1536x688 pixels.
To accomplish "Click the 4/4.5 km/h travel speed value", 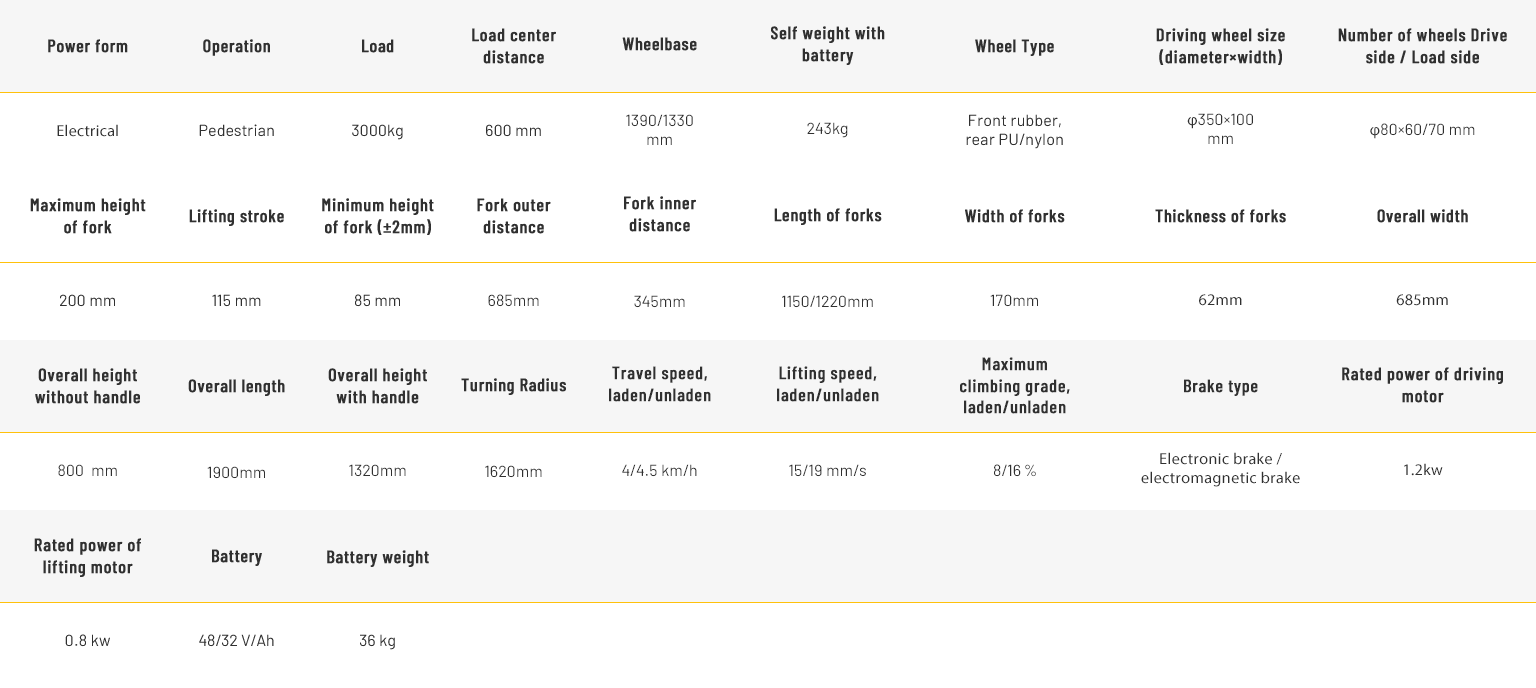I will (x=659, y=470).
